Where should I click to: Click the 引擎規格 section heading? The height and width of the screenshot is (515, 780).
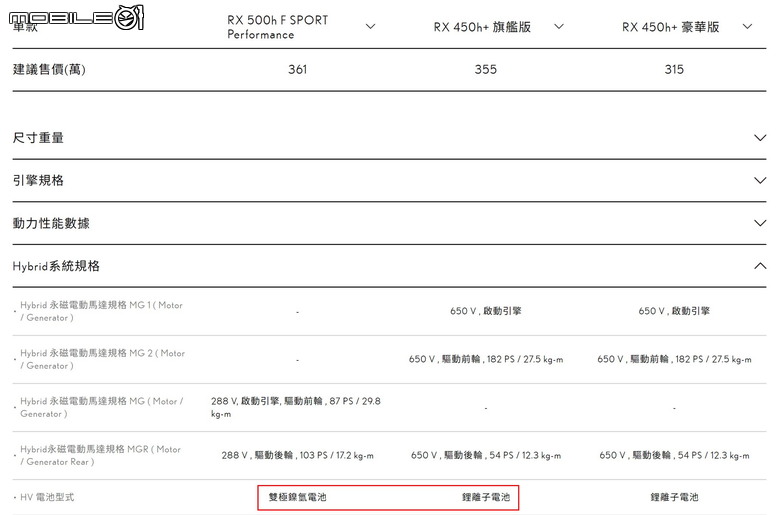(38, 180)
